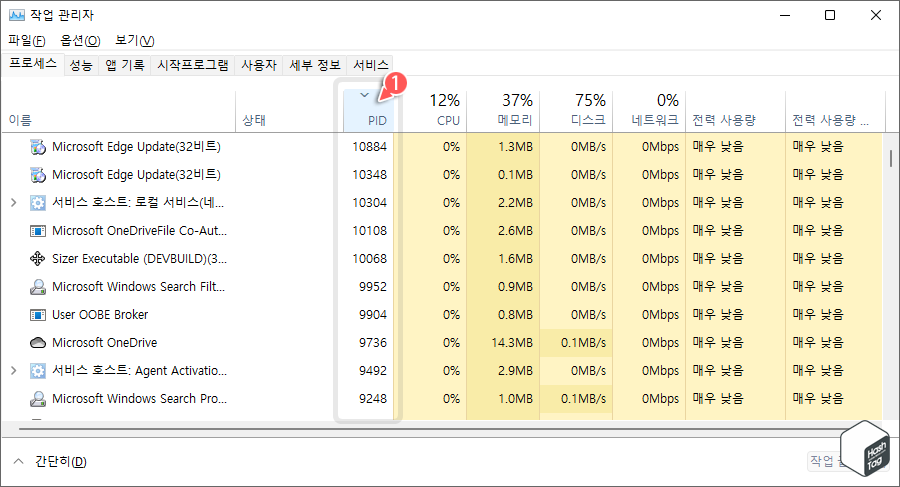The image size is (900, 487).
Task: Click 2.2MB memory cell of 로컬 서비스
Action: (x=503, y=203)
